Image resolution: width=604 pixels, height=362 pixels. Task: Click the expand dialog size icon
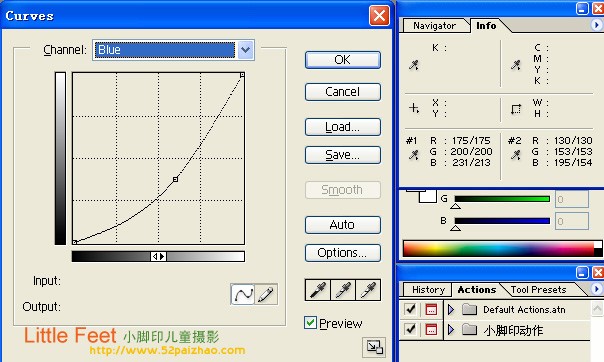374,347
